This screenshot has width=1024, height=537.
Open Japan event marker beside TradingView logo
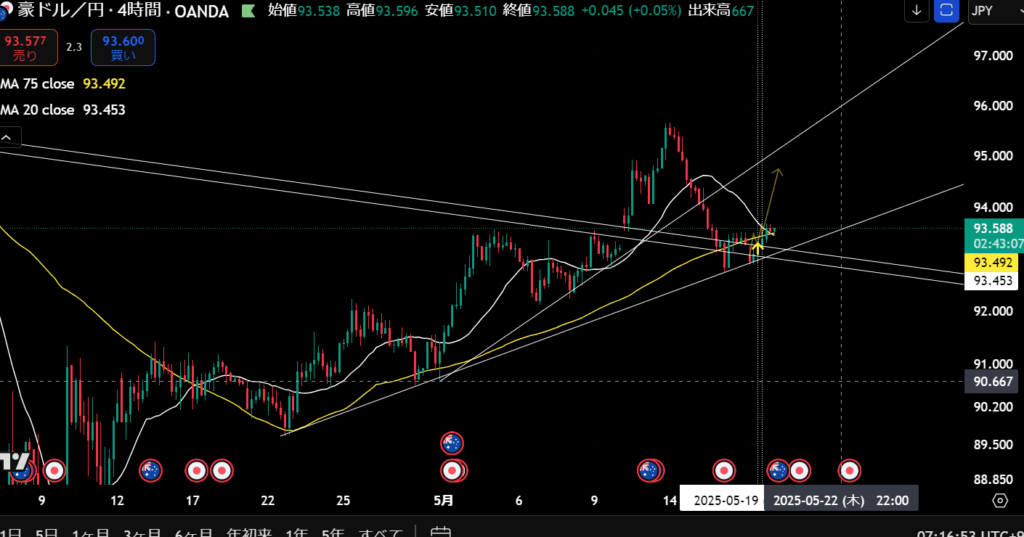point(54,470)
